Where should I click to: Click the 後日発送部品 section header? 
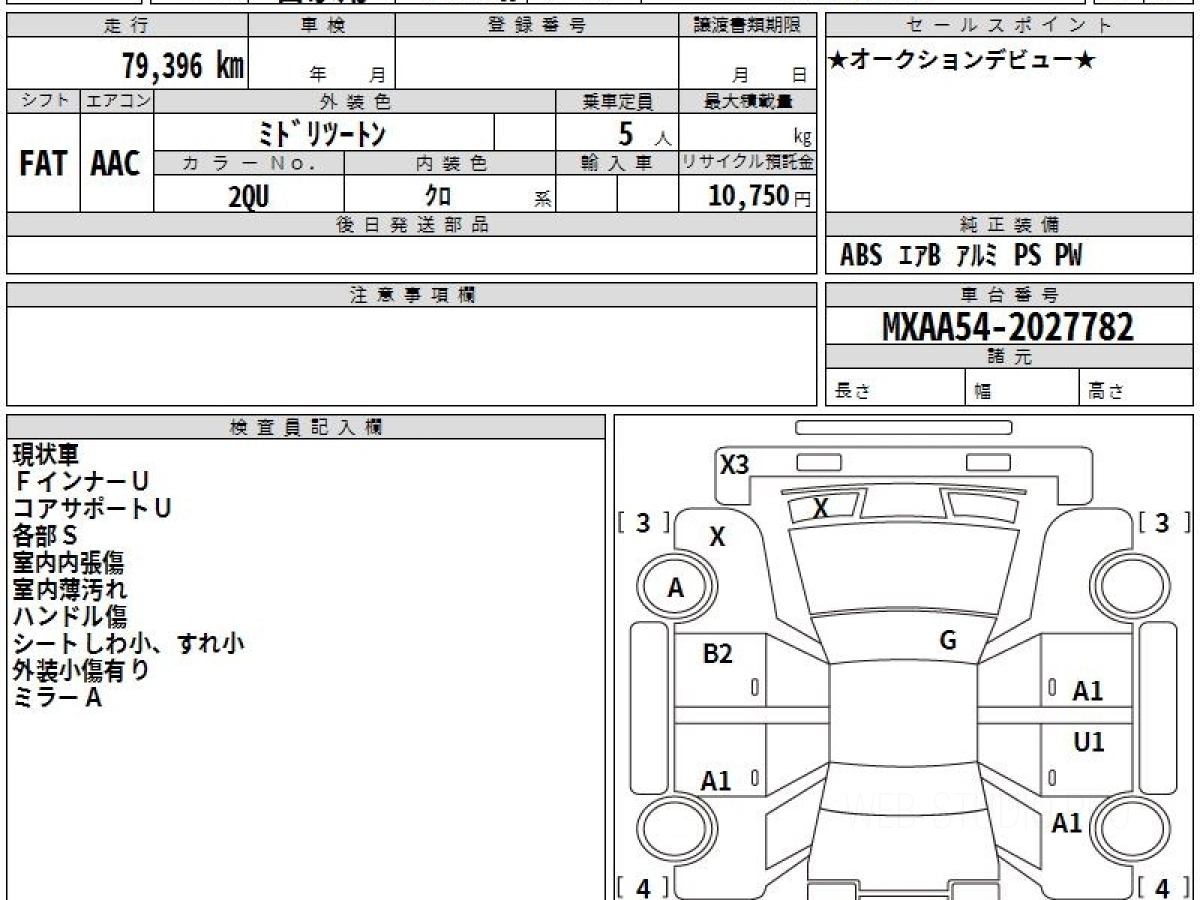coord(411,225)
